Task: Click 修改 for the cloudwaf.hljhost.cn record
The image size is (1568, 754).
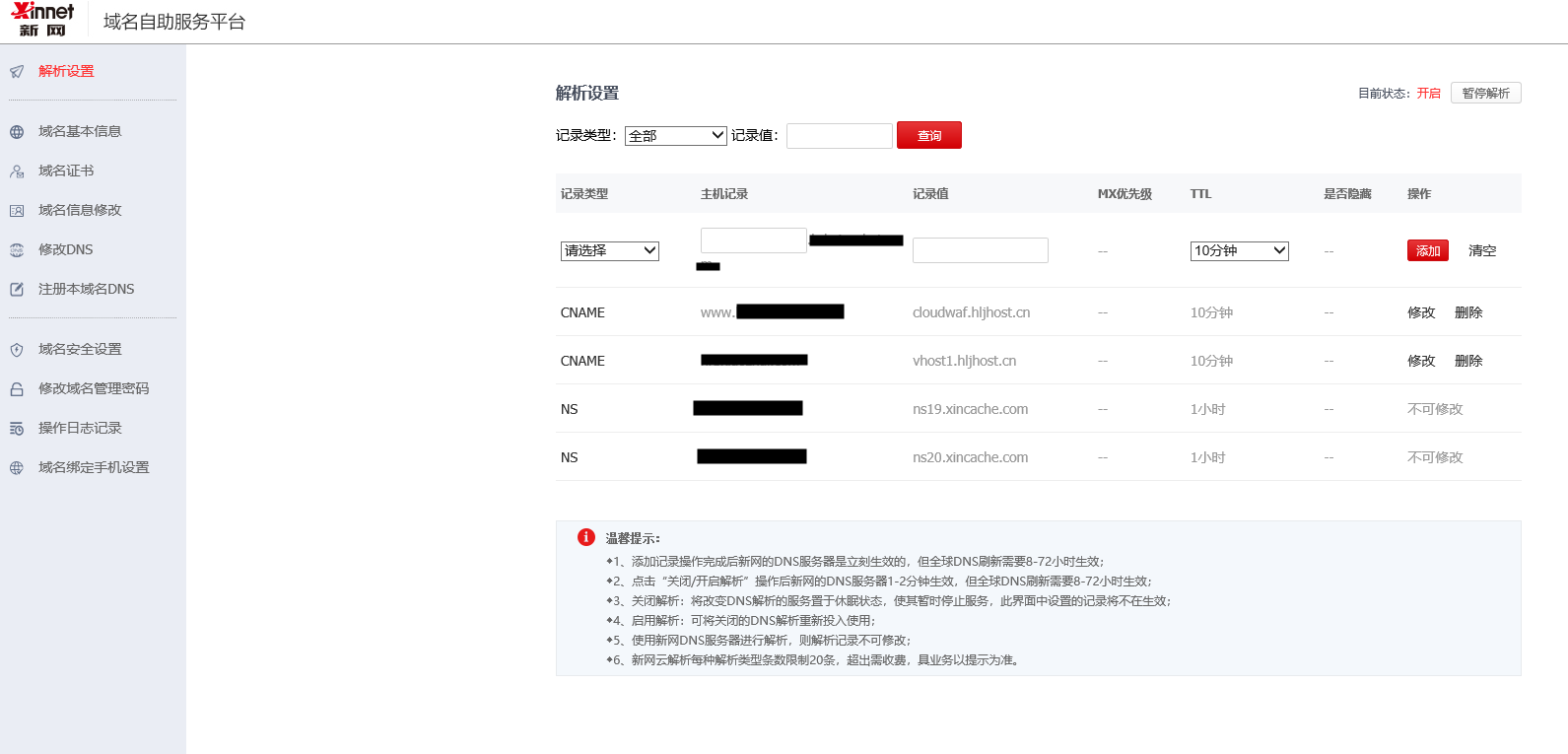Action: [1420, 312]
